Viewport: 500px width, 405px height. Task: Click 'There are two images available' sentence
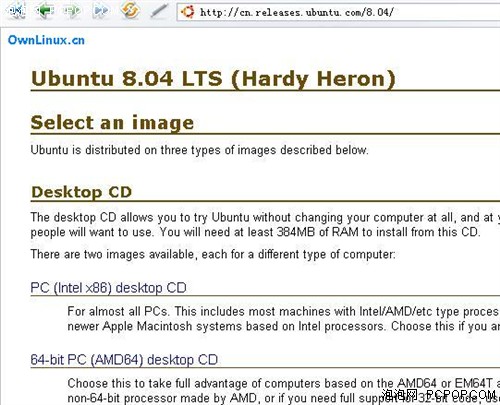tap(213, 254)
